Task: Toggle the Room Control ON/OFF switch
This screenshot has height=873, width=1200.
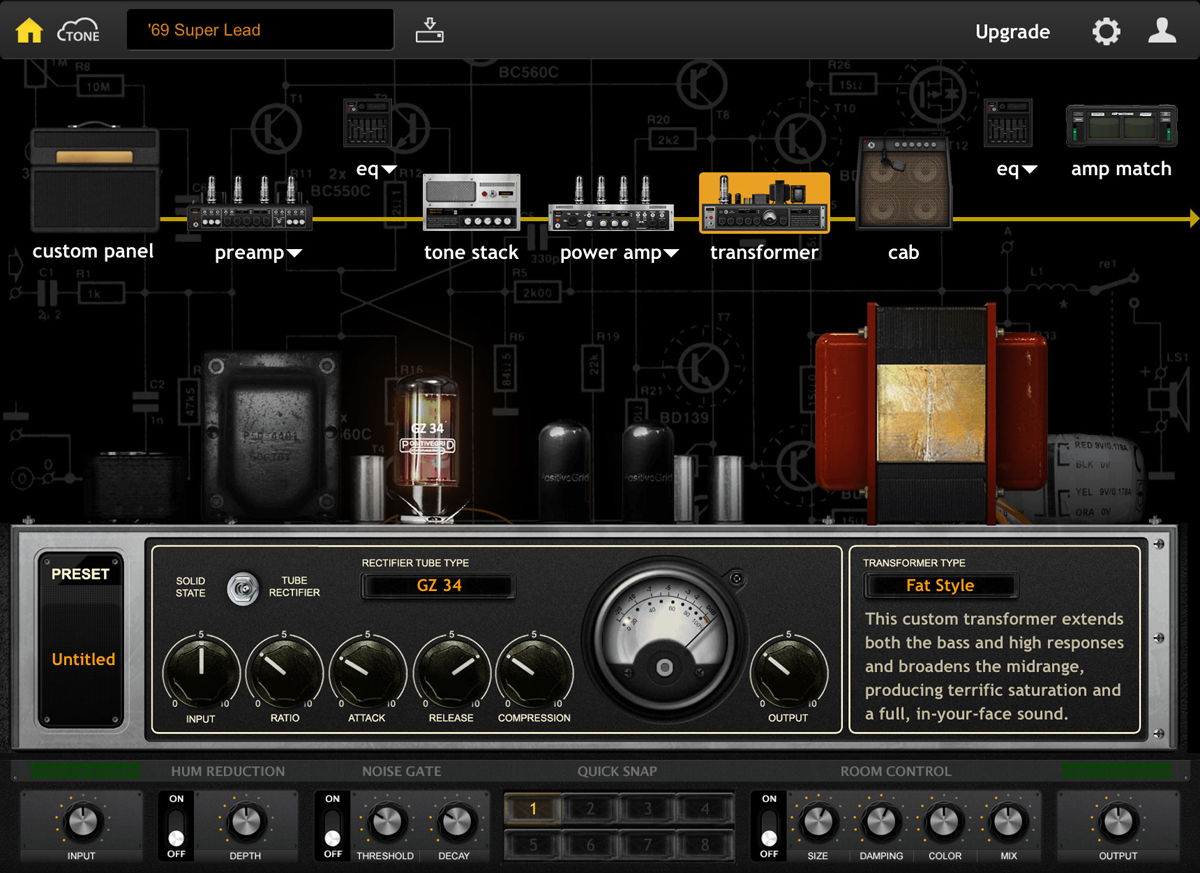Action: pyautogui.click(x=769, y=825)
